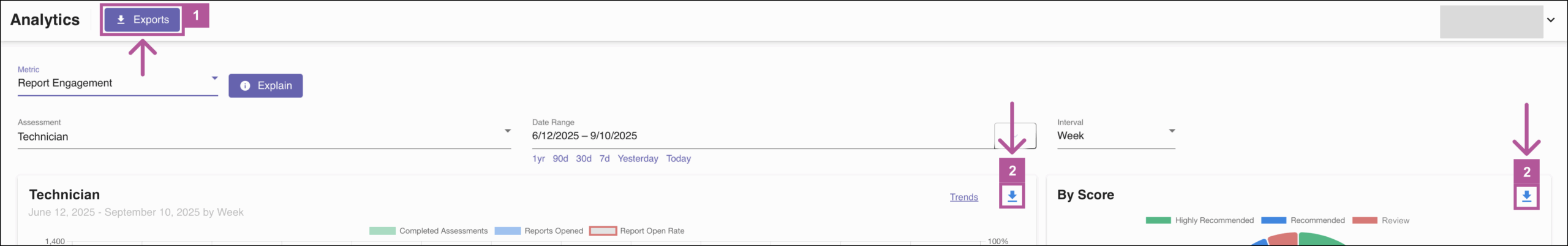The width and height of the screenshot is (1568, 246).
Task: Choose the Today date shortcut
Action: pos(678,158)
